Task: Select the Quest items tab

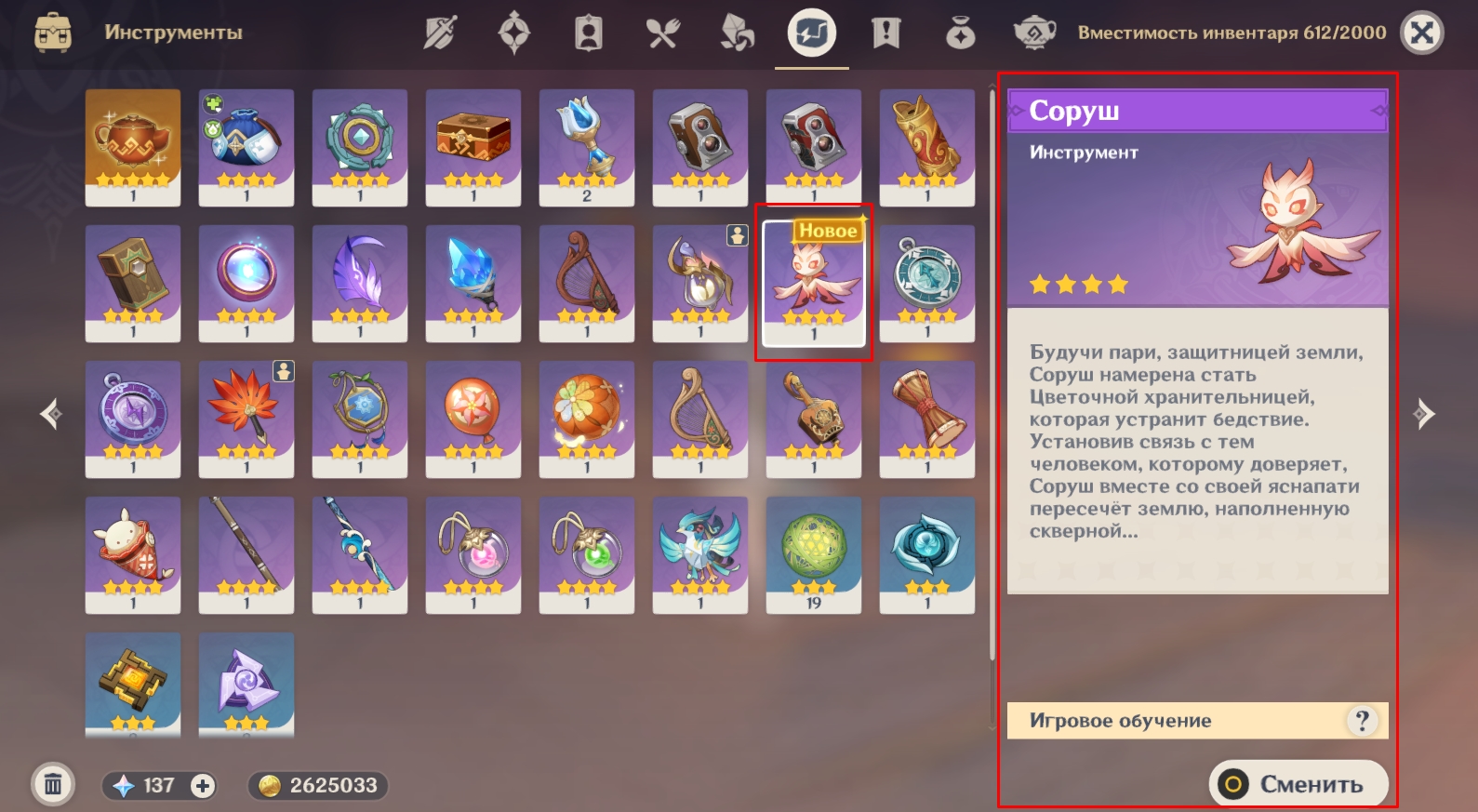Action: (886, 33)
